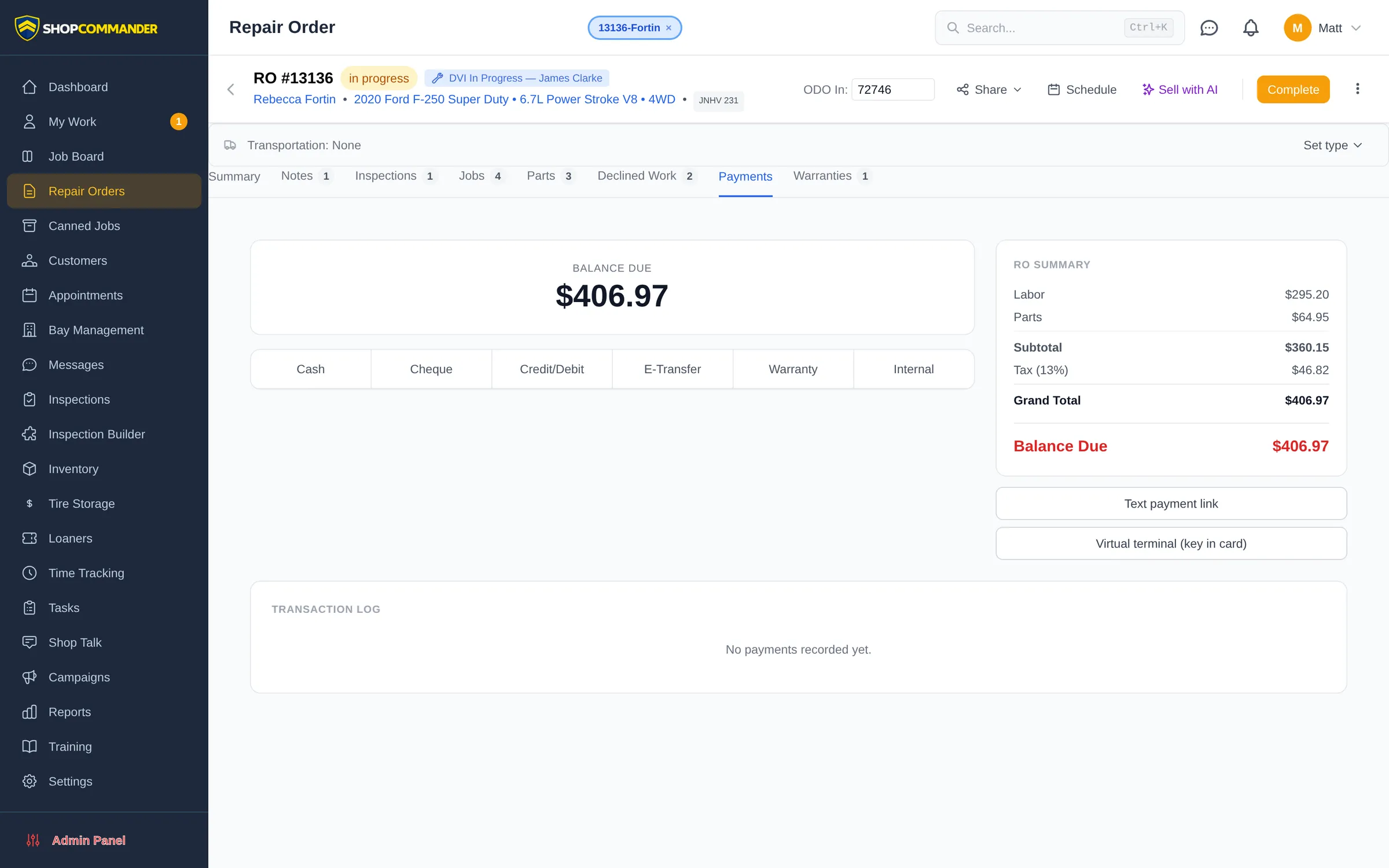Screen dimensions: 1389x868
Task: Open the Customers people icon
Action: [x=30, y=260]
